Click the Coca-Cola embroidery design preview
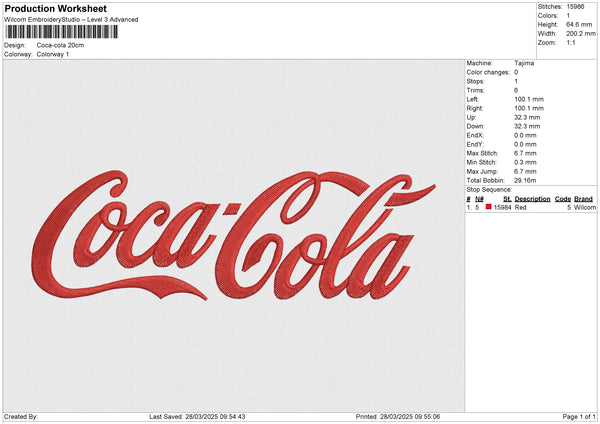The height and width of the screenshot is (424, 600). [233, 235]
